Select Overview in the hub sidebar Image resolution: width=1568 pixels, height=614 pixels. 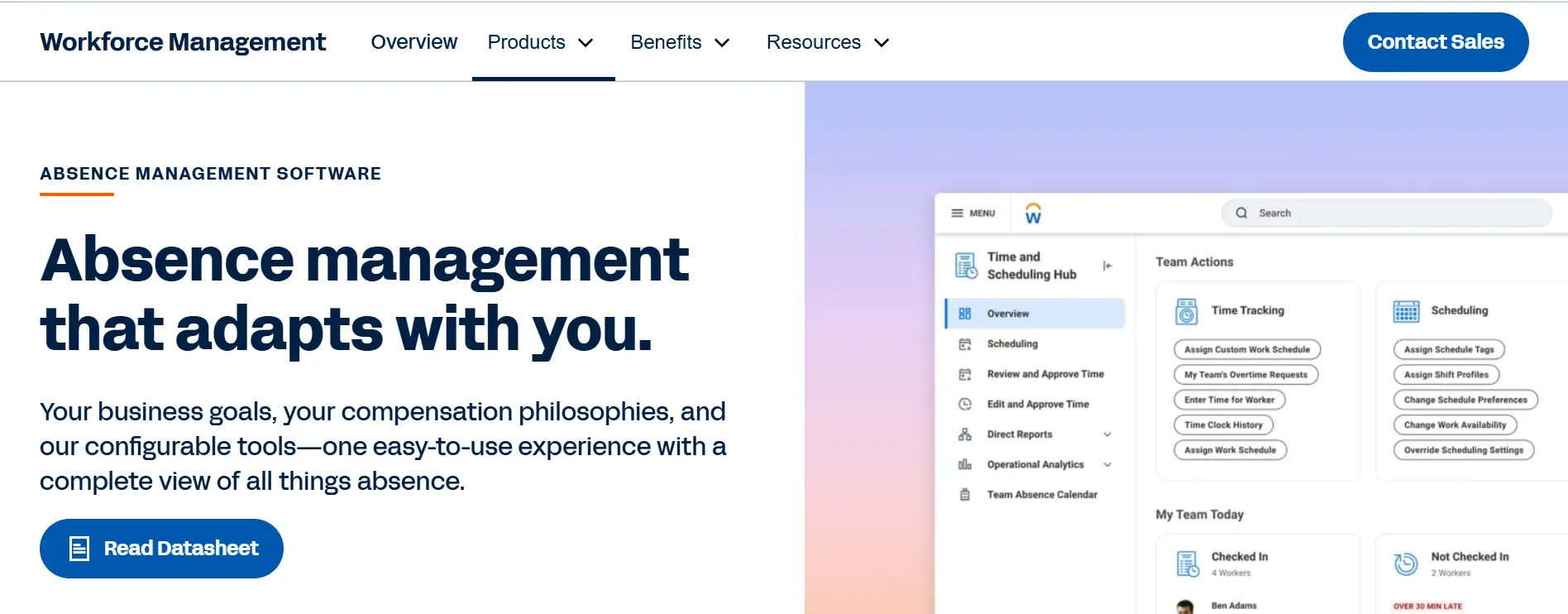click(x=1035, y=314)
